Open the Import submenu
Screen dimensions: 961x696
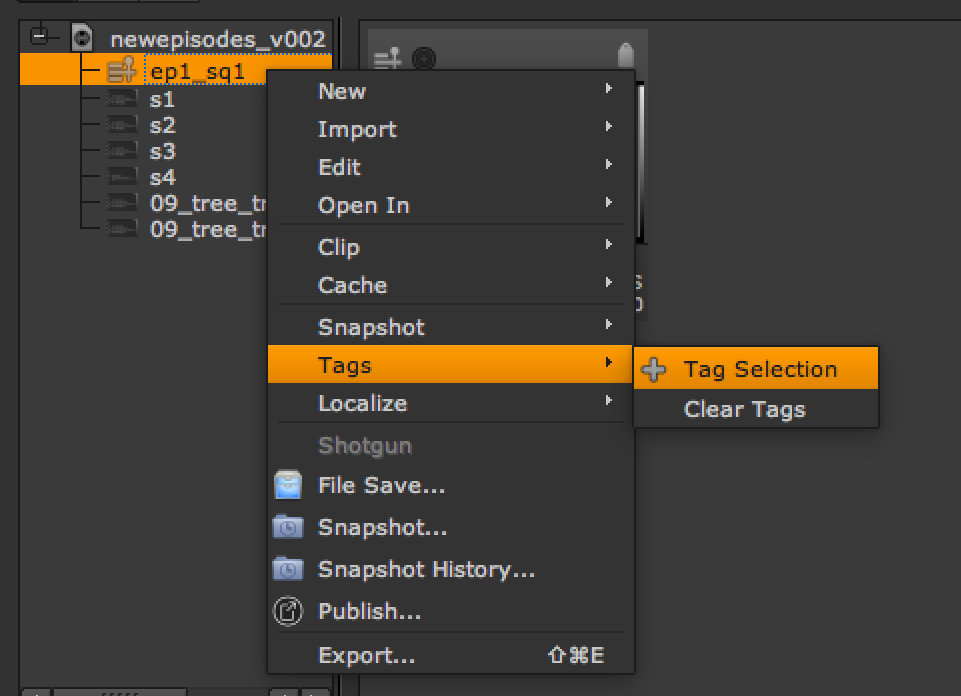tap(357, 129)
